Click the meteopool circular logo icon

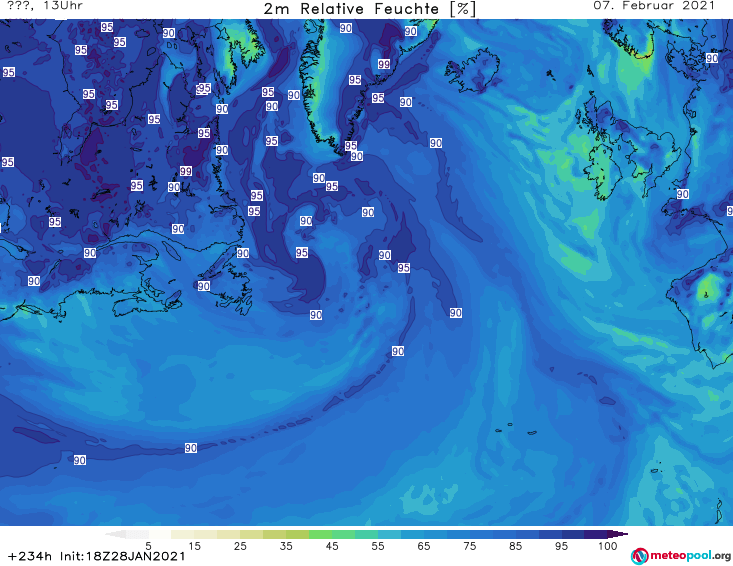point(639,556)
